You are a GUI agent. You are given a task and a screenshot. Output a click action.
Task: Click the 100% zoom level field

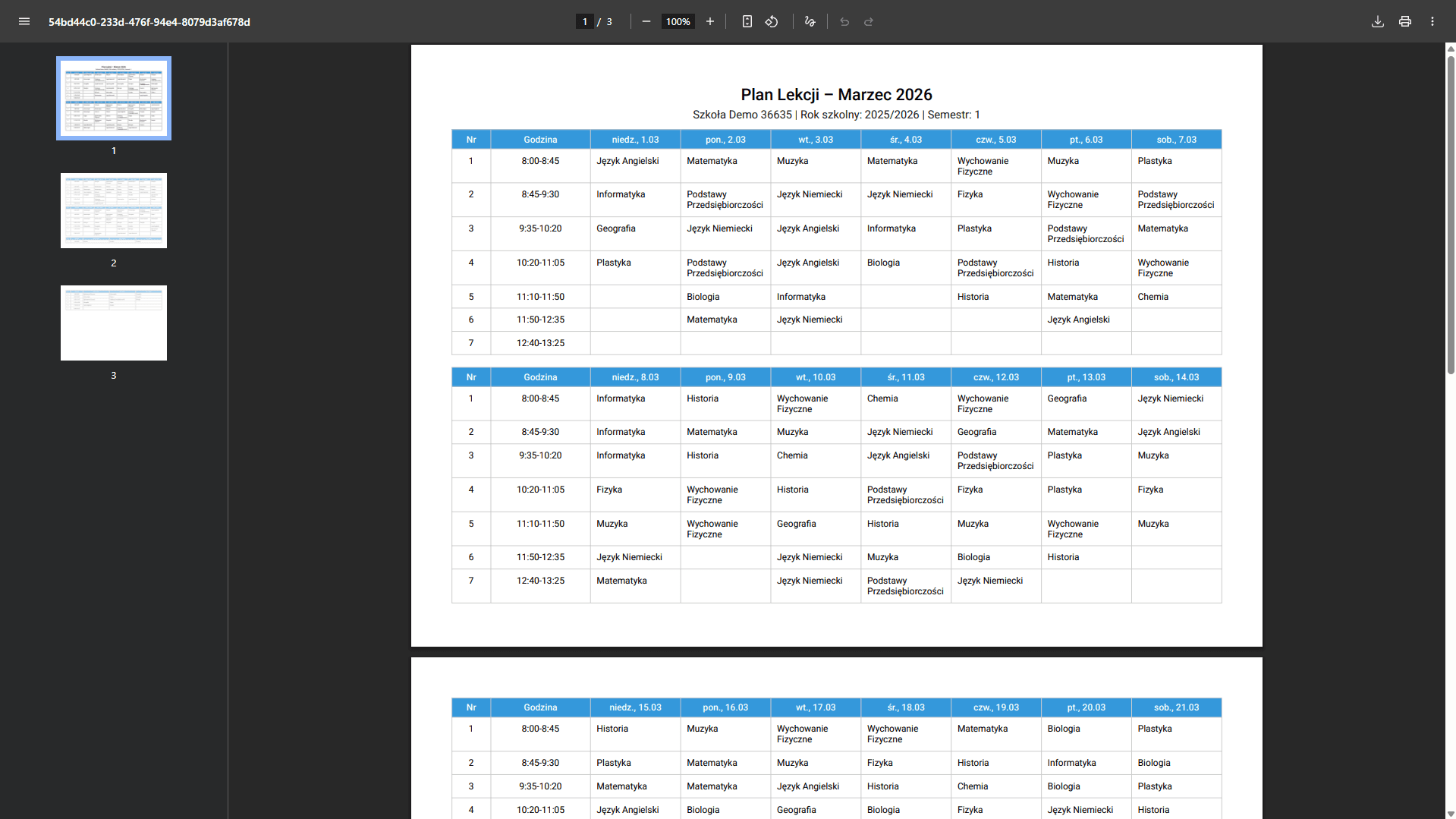click(x=678, y=21)
